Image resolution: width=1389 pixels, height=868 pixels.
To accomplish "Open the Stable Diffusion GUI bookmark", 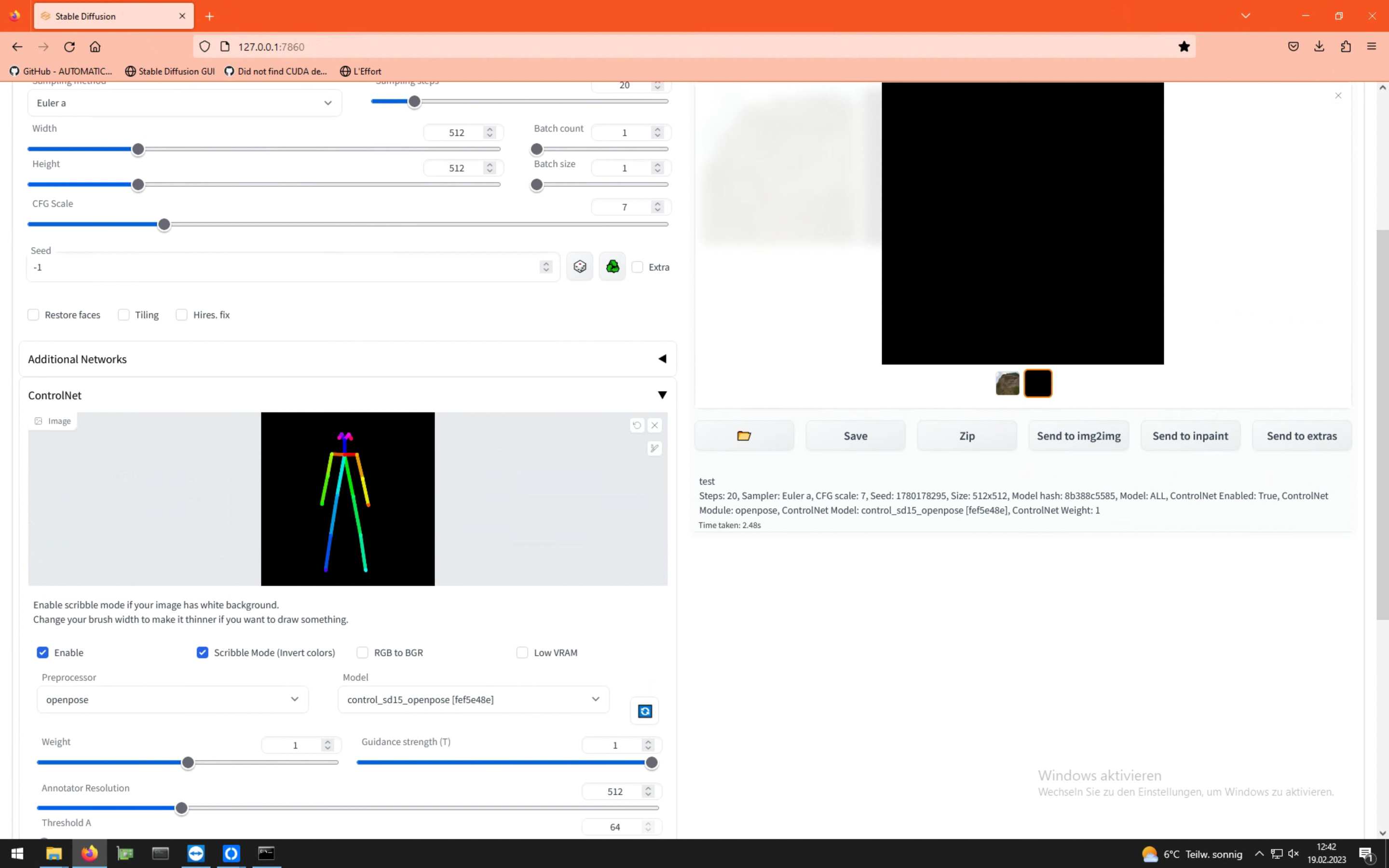I will coord(170,71).
